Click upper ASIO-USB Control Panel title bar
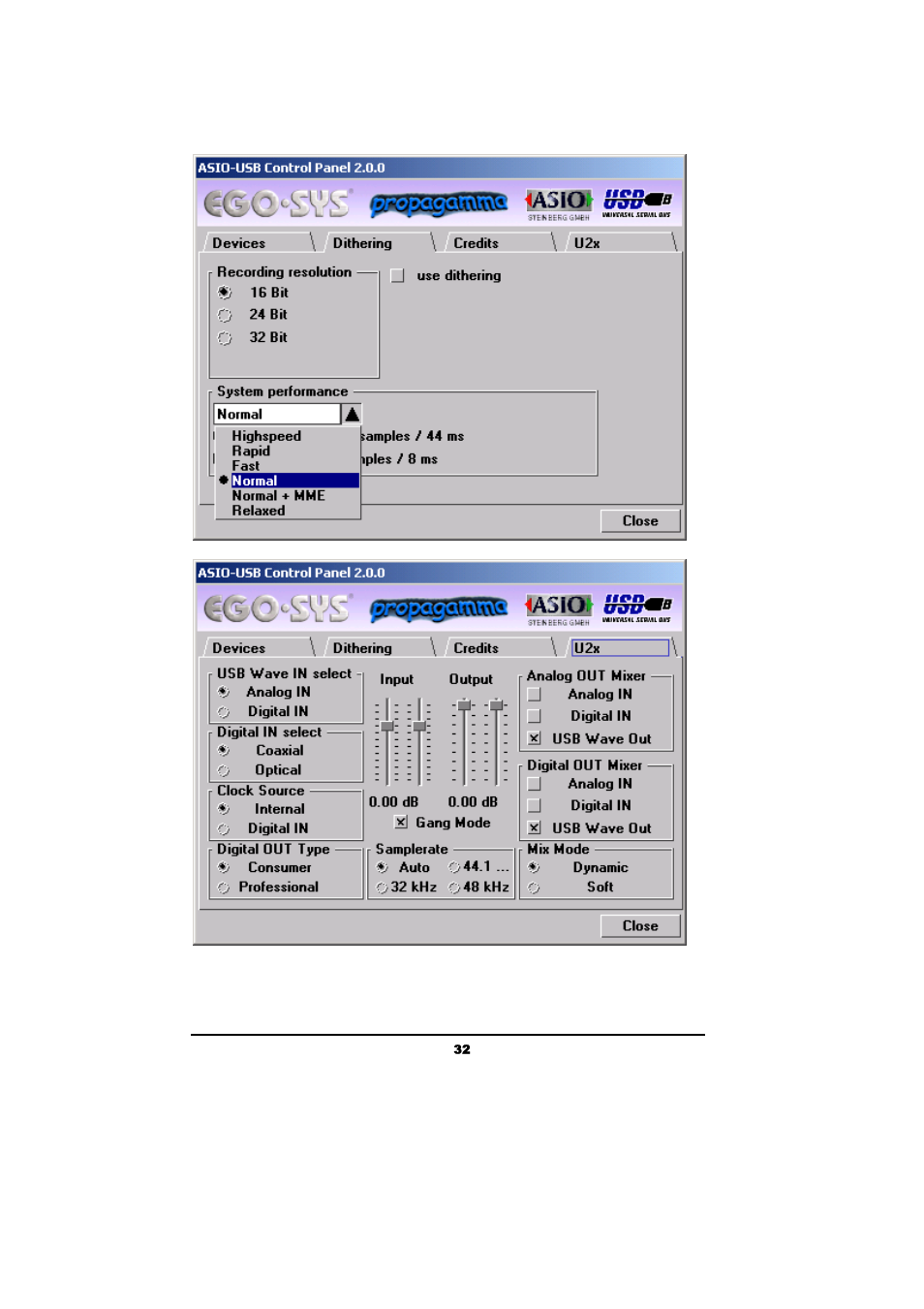The height and width of the screenshot is (1309, 924). 440,168
